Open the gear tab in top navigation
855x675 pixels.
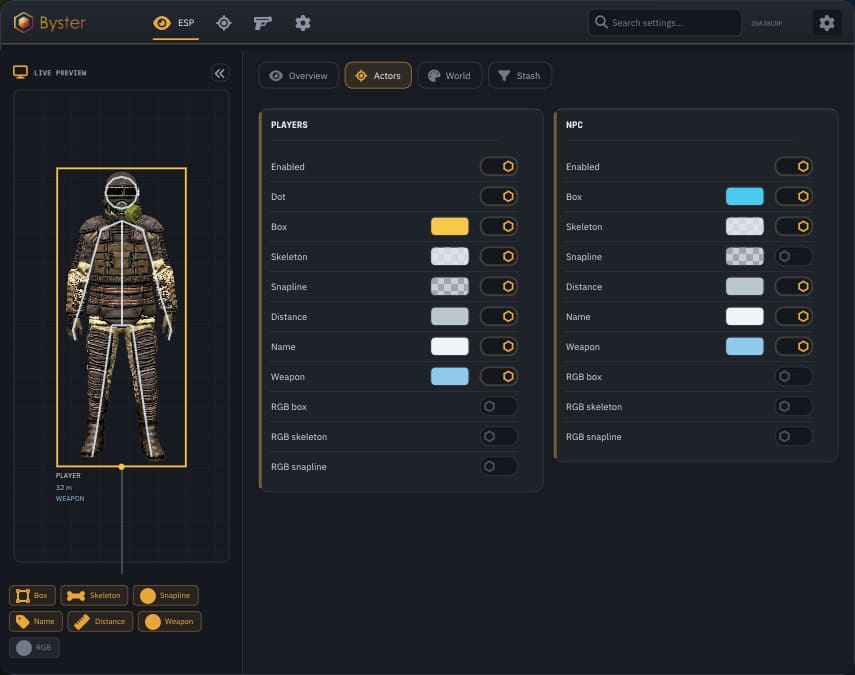(x=303, y=23)
